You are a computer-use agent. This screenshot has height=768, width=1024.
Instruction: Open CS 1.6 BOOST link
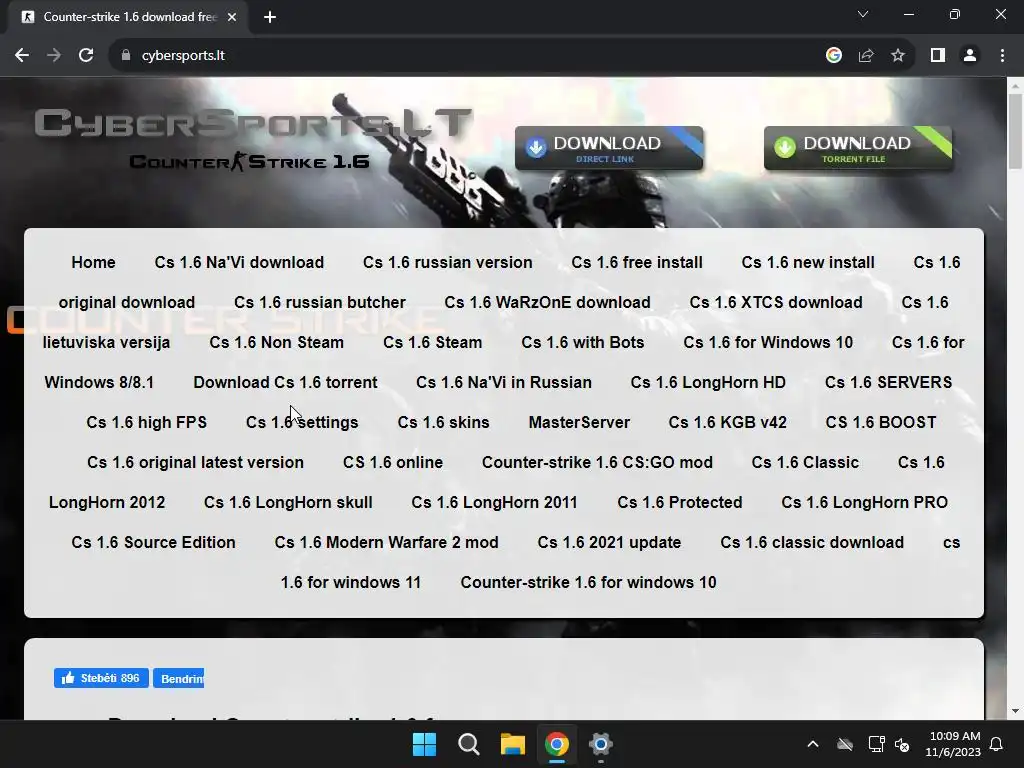(x=880, y=423)
